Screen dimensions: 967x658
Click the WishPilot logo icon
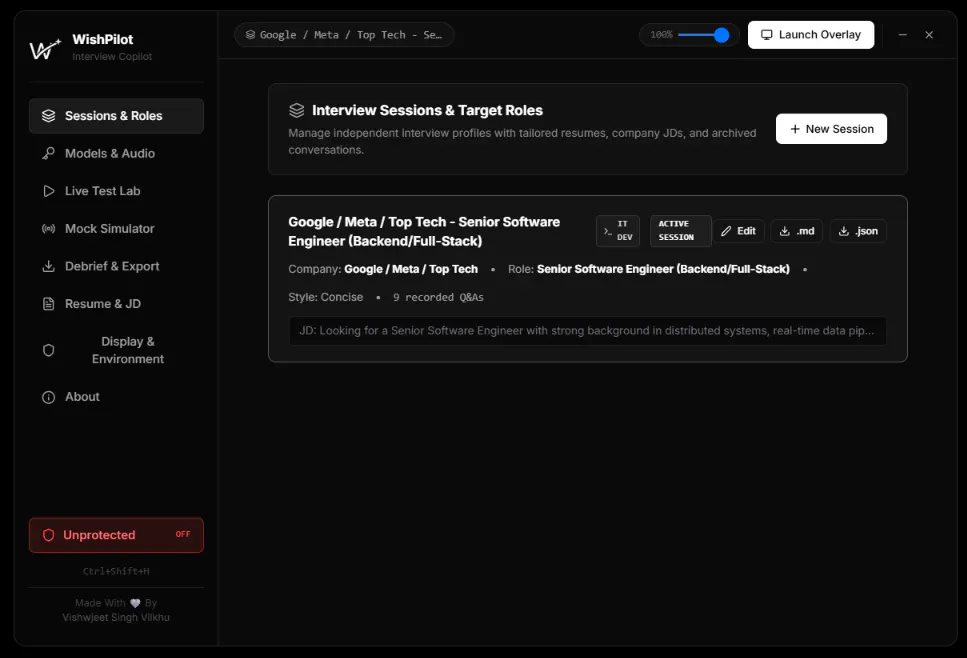45,48
